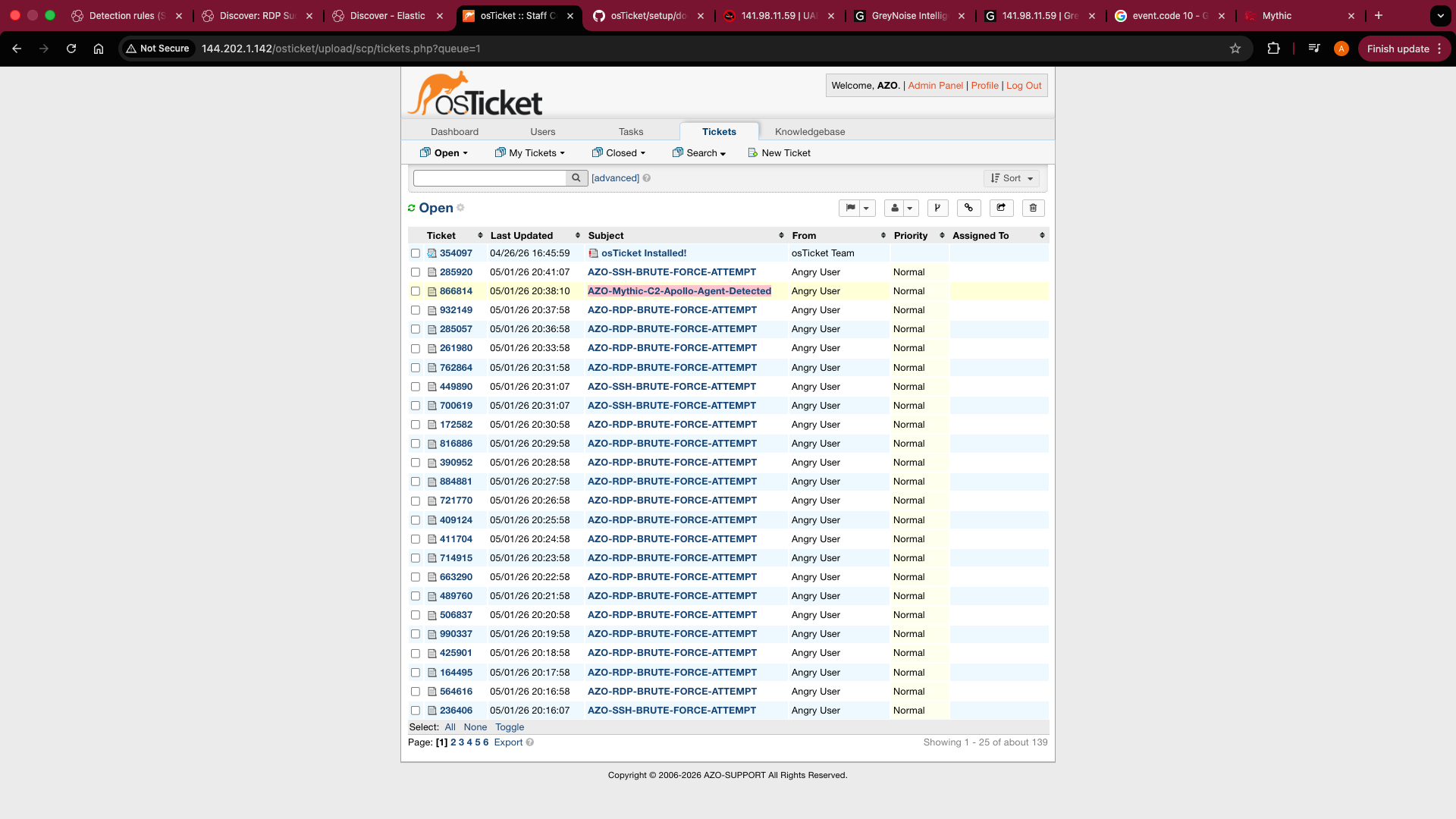The width and height of the screenshot is (1456, 819).
Task: Click the Export link
Action: pos(508,742)
